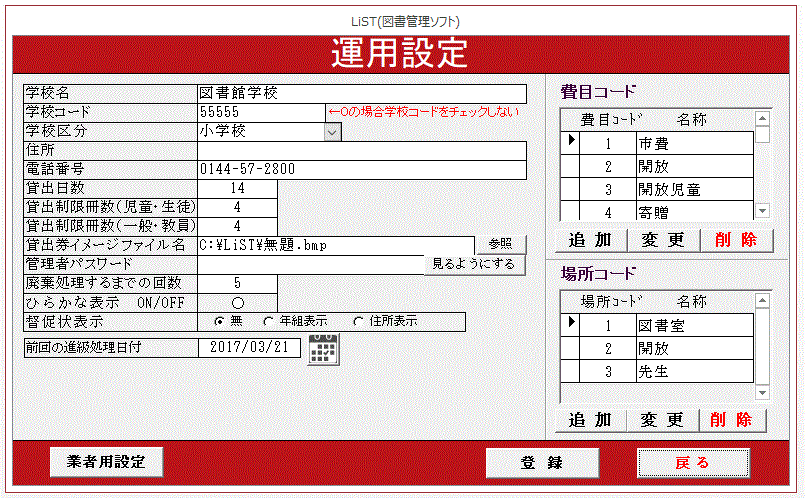Click 追加 under 場所コード
The width and height of the screenshot is (805, 498).
click(x=590, y=420)
